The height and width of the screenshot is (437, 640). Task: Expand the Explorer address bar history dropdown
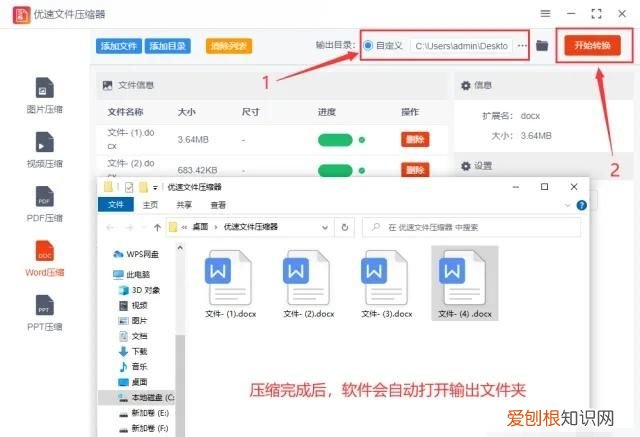[325, 227]
